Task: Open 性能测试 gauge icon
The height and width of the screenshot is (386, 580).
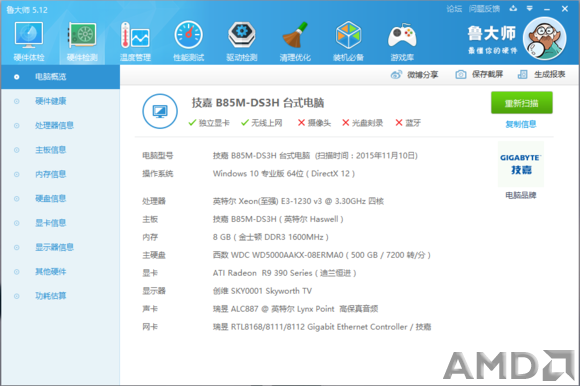Action: (x=189, y=35)
